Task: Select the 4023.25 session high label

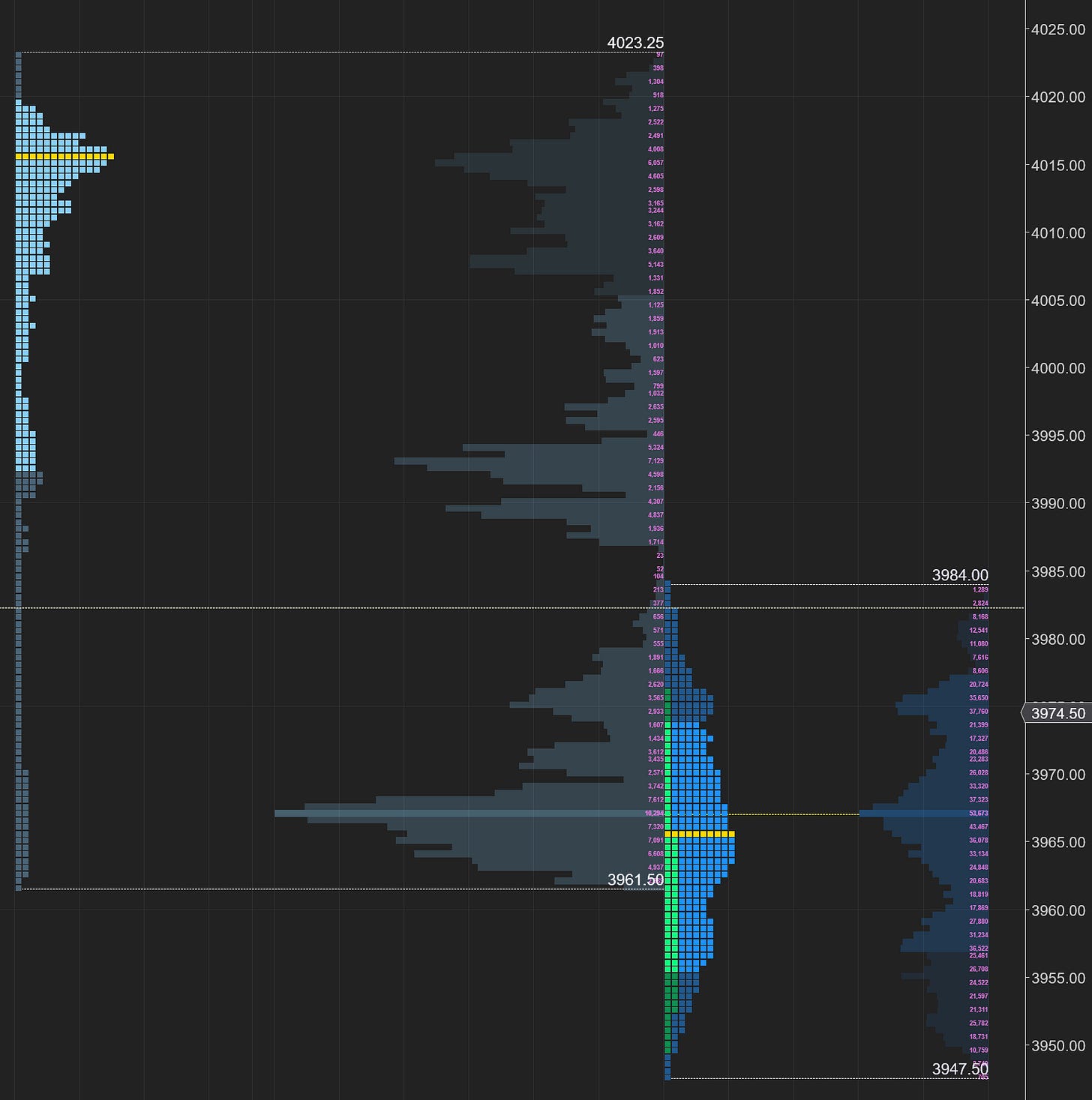Action: tap(635, 43)
